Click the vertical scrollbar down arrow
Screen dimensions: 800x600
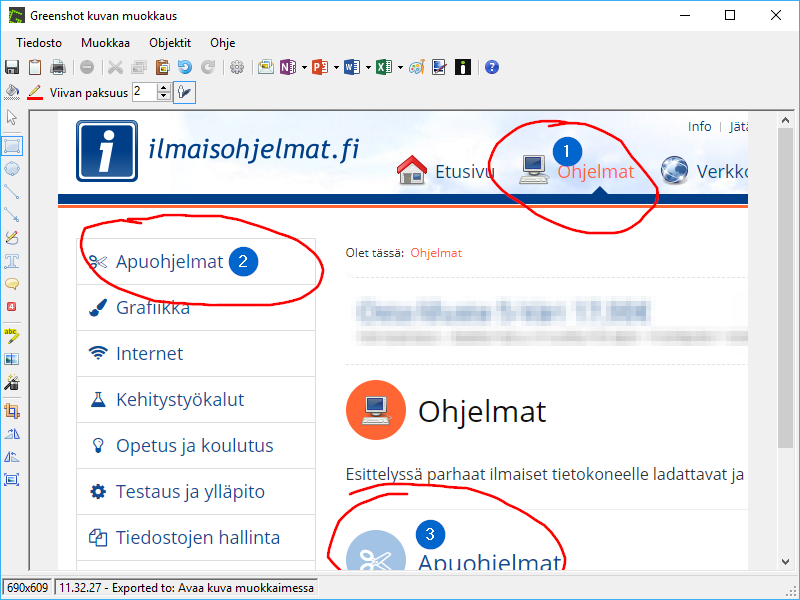pyautogui.click(x=785, y=562)
